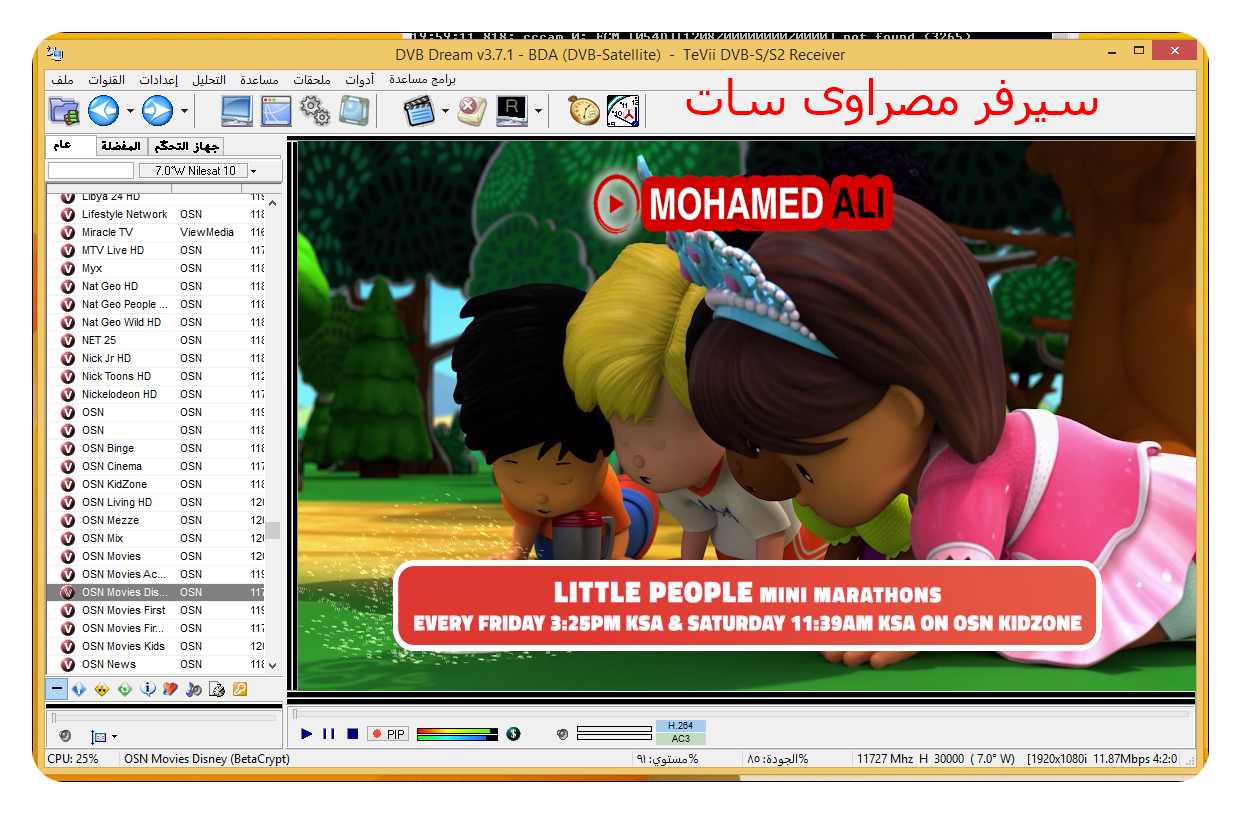Screen dimensions: 1241x814
Task: Click the clapperboard recording icon
Action: 420,110
